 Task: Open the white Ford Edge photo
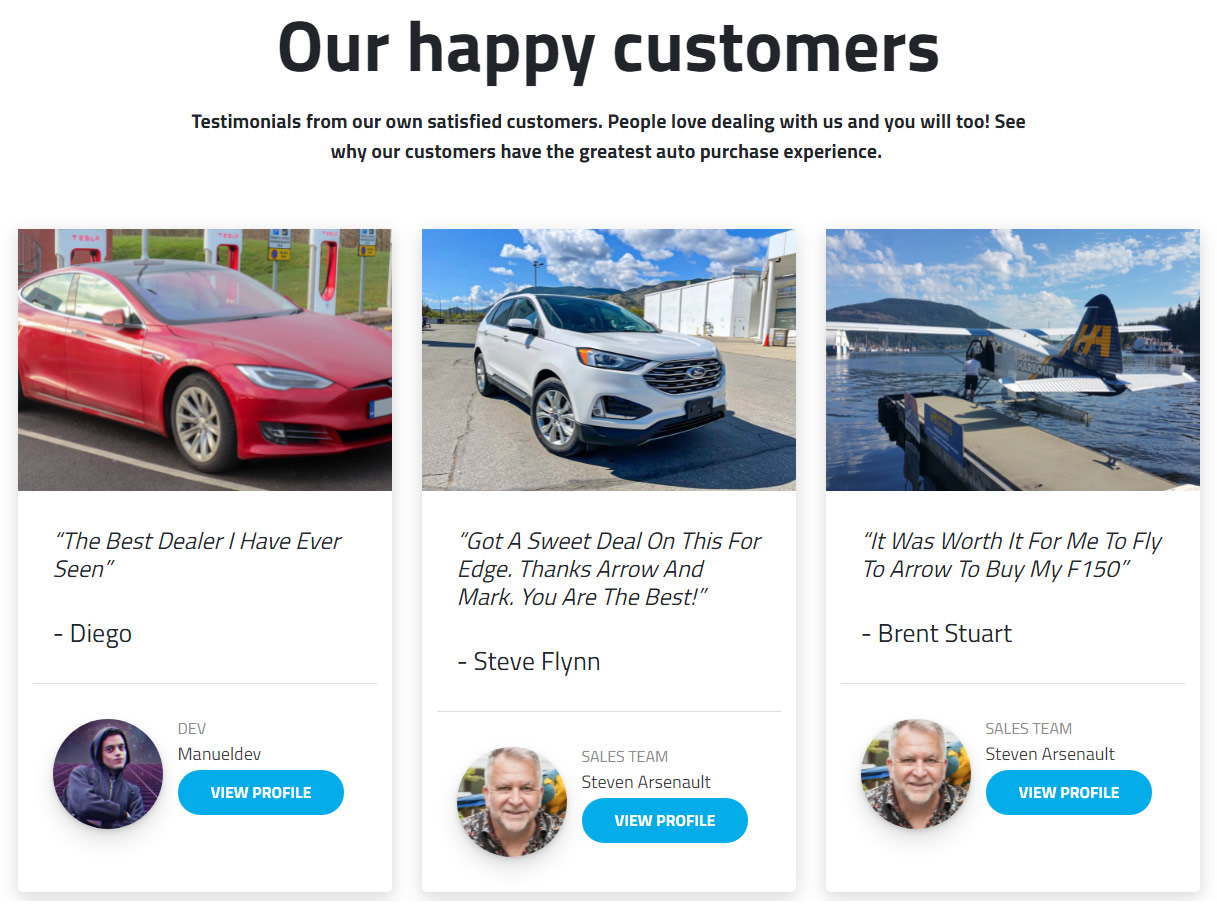pos(609,360)
